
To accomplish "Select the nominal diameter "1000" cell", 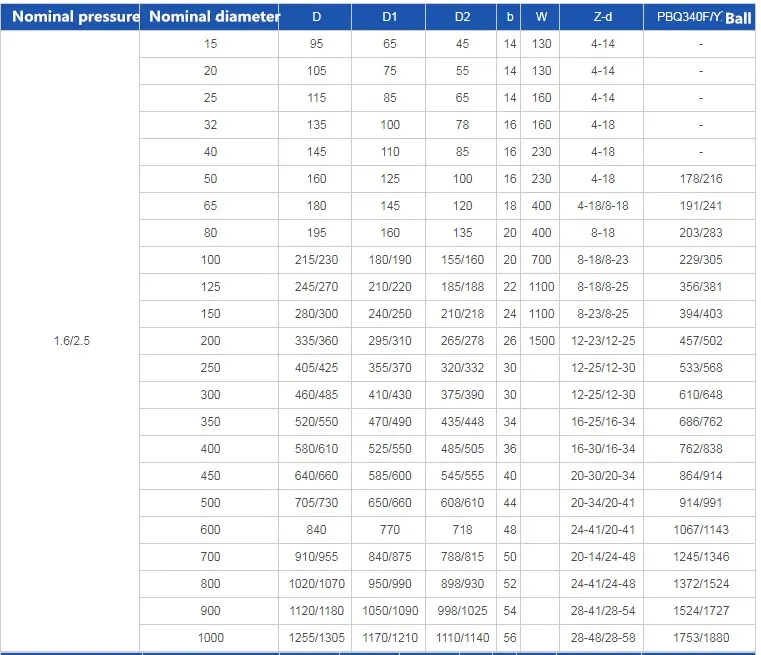I will point(210,638).
